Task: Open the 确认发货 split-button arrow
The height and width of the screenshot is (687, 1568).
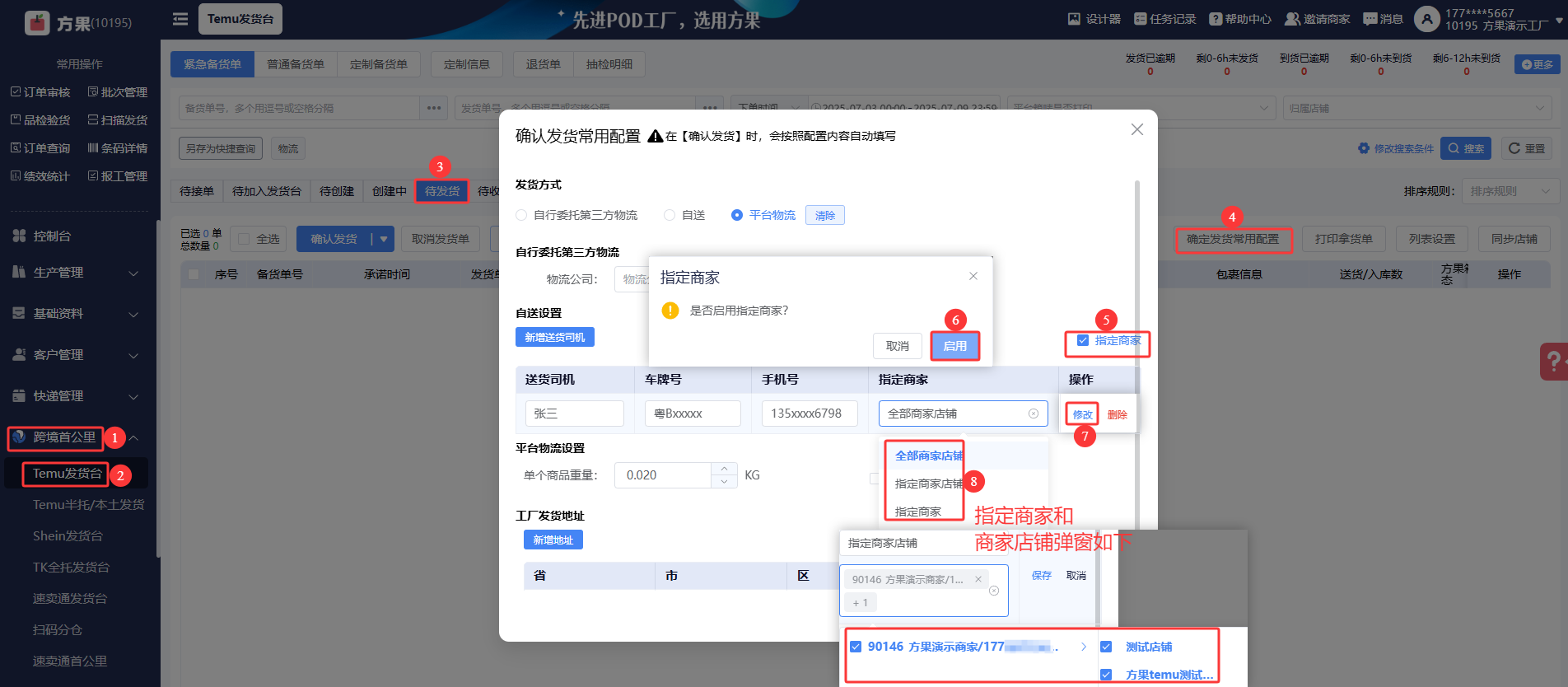Action: coord(384,239)
